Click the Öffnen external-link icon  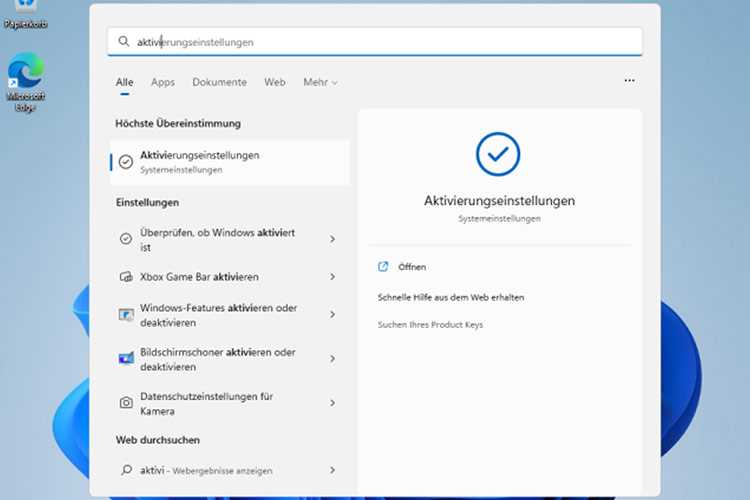383,267
